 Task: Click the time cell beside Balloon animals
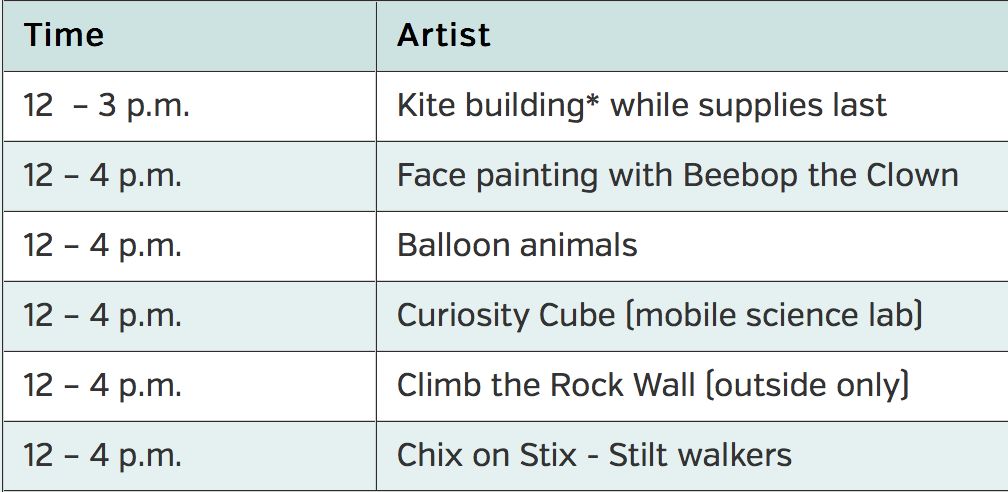[190, 246]
